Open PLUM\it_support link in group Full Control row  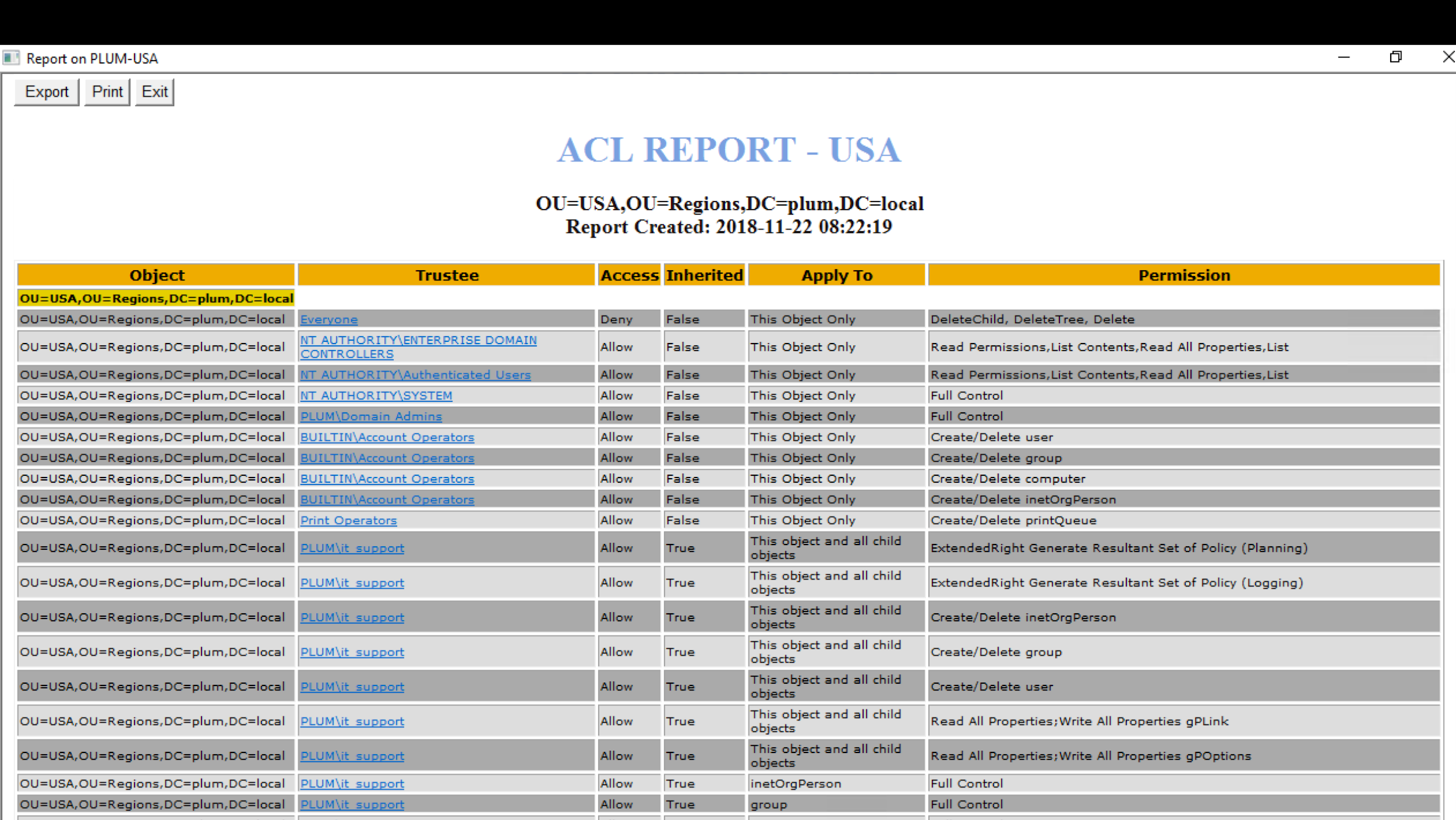[352, 804]
